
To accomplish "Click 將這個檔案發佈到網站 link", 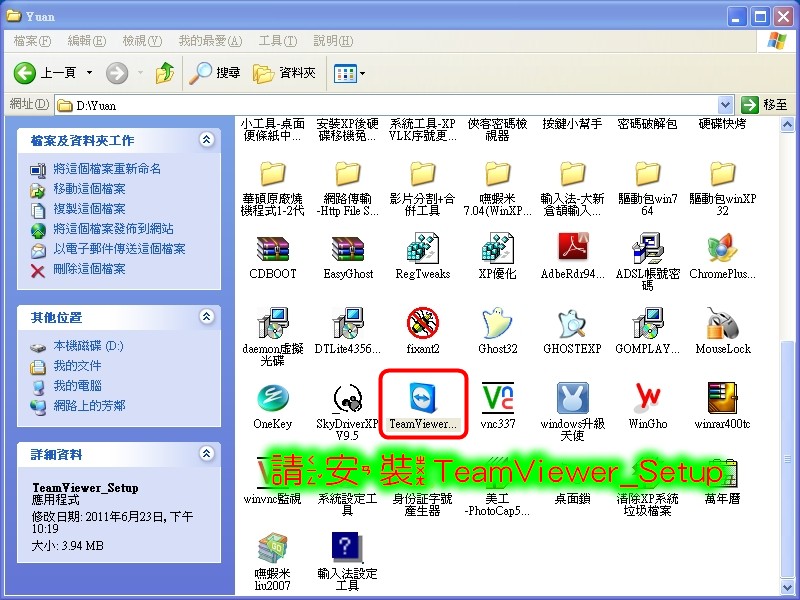I will pyautogui.click(x=113, y=229).
